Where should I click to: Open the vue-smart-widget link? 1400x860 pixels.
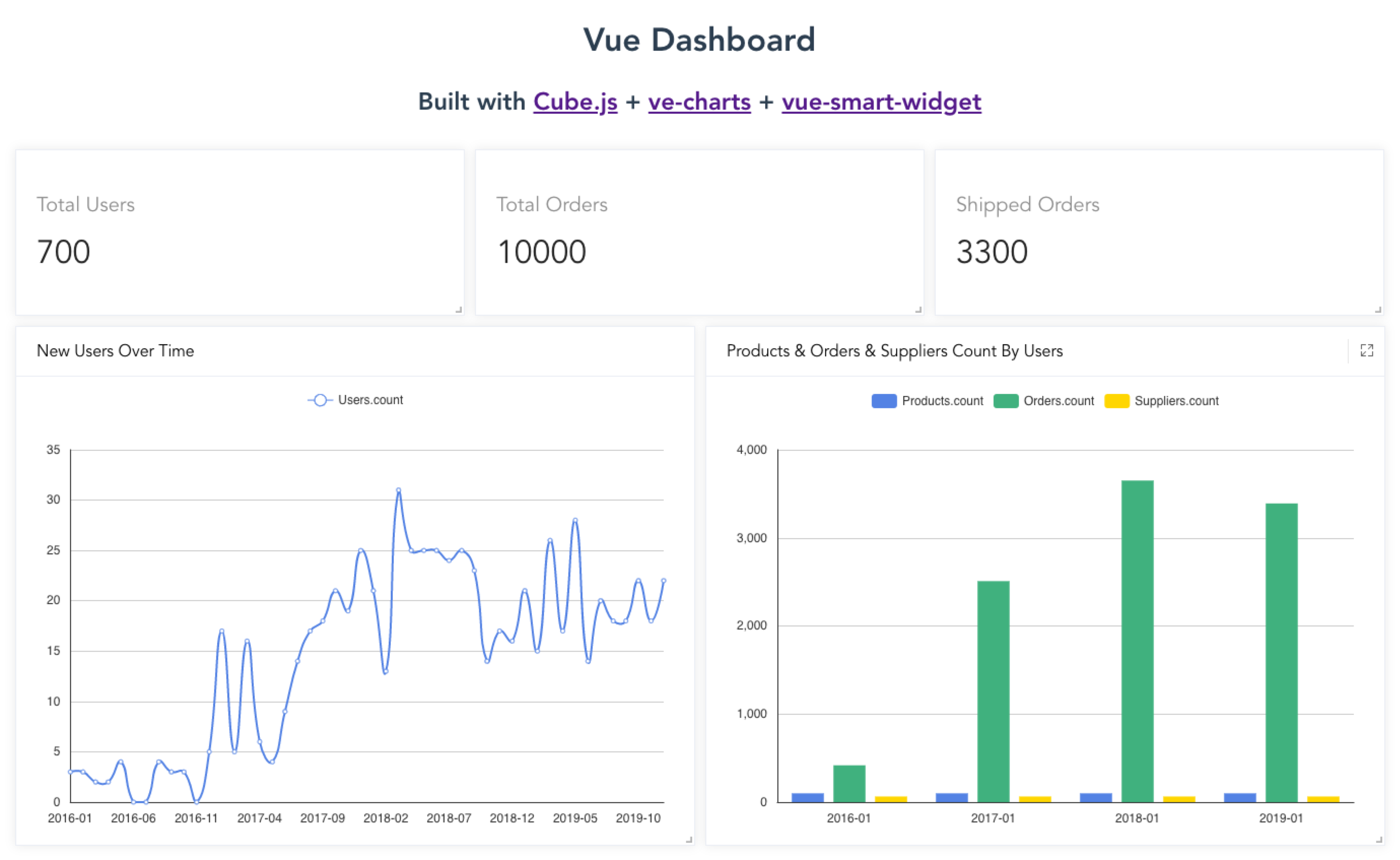click(881, 102)
